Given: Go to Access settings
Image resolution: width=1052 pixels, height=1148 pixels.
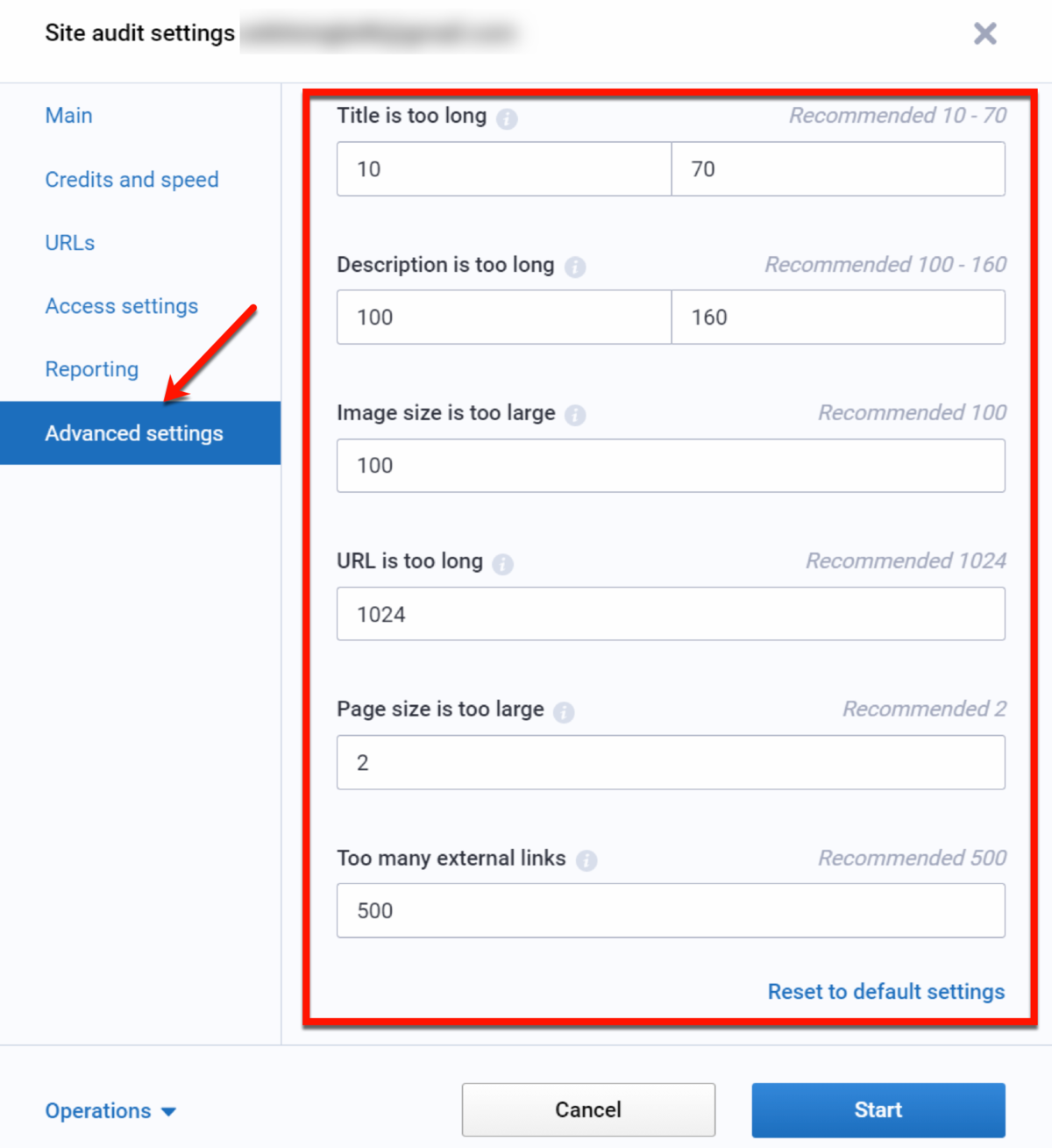Looking at the screenshot, I should pos(121,306).
